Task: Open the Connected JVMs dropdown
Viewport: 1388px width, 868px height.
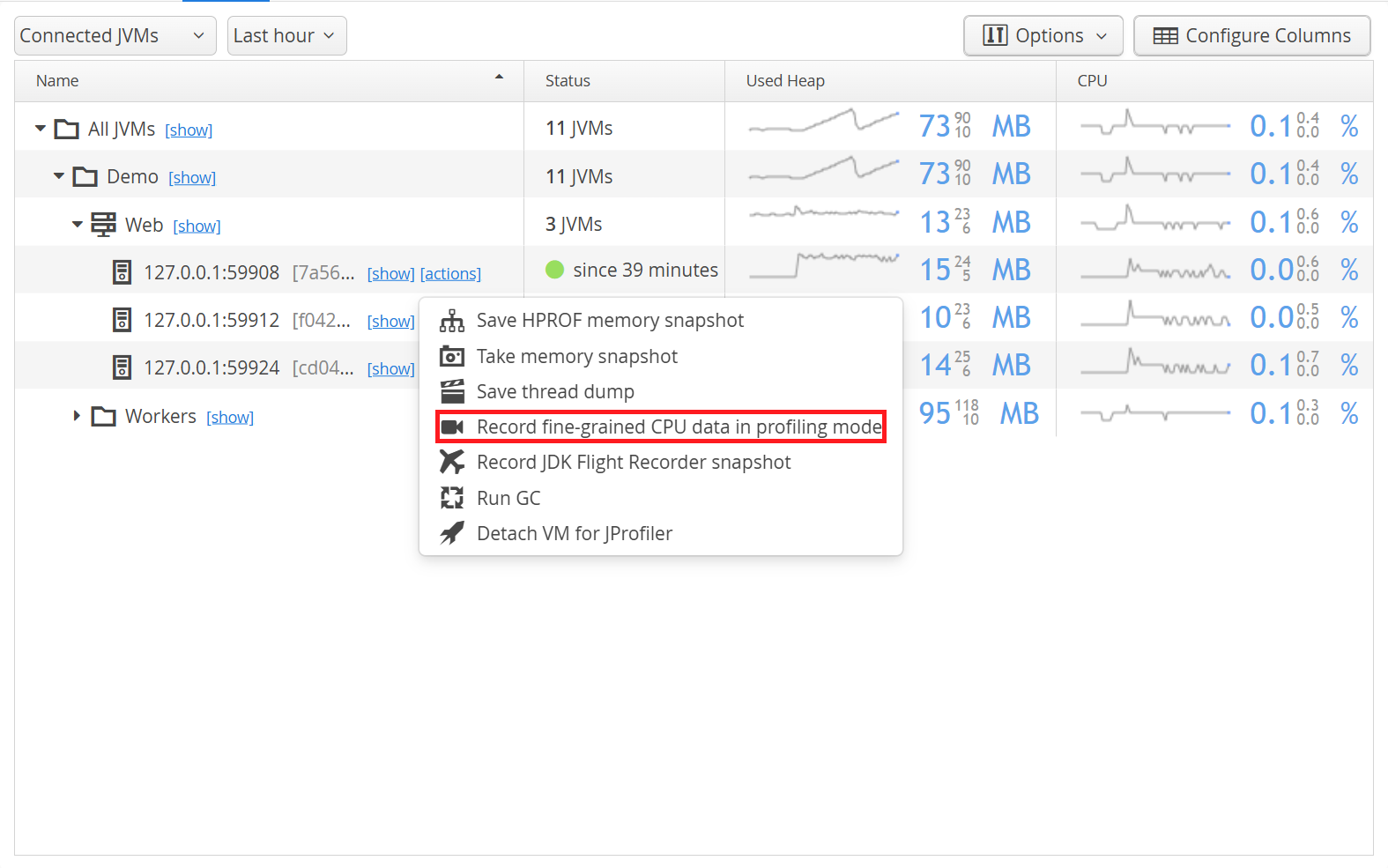Action: click(x=115, y=36)
